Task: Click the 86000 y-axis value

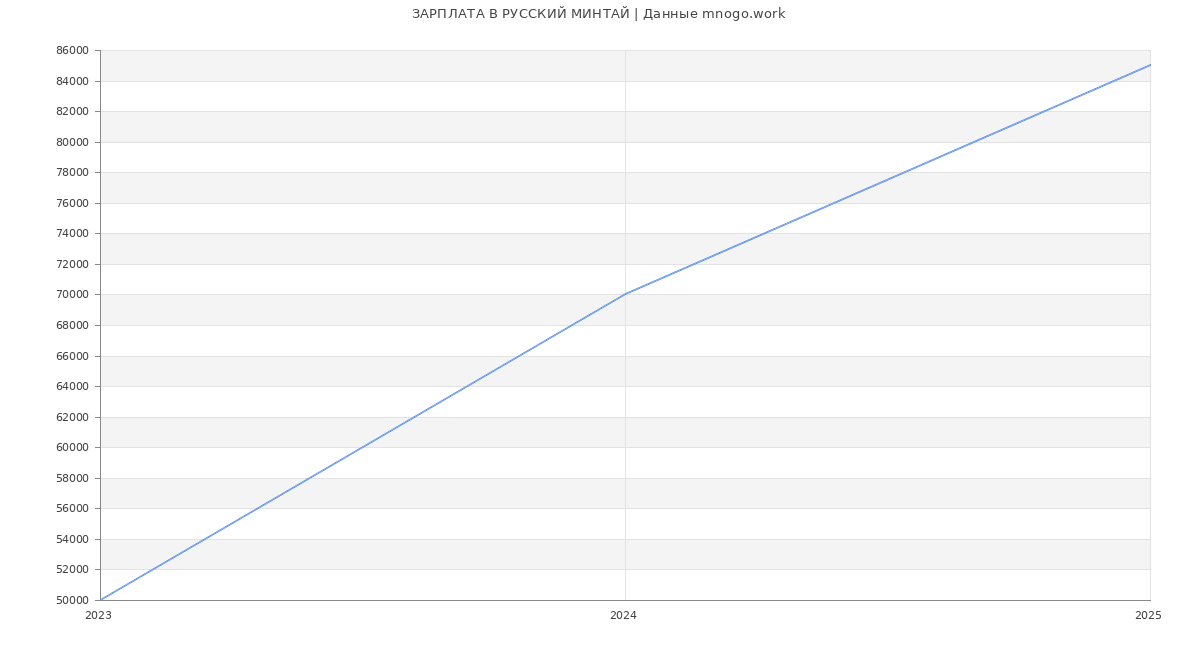Action: coord(72,50)
